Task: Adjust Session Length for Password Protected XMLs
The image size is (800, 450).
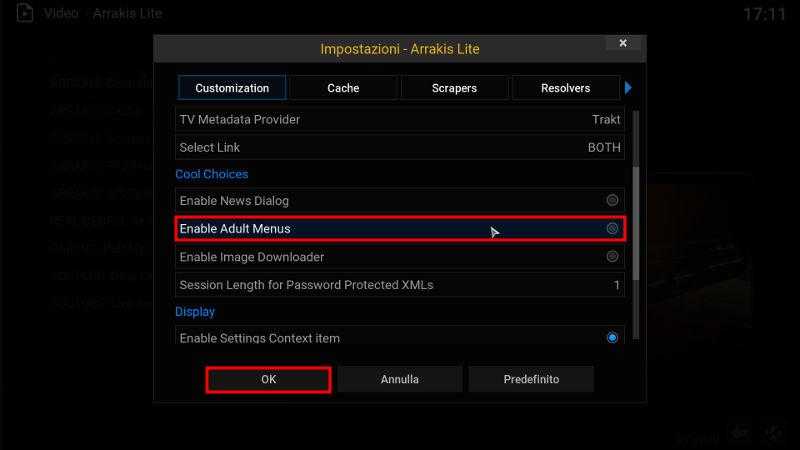Action: (399, 285)
